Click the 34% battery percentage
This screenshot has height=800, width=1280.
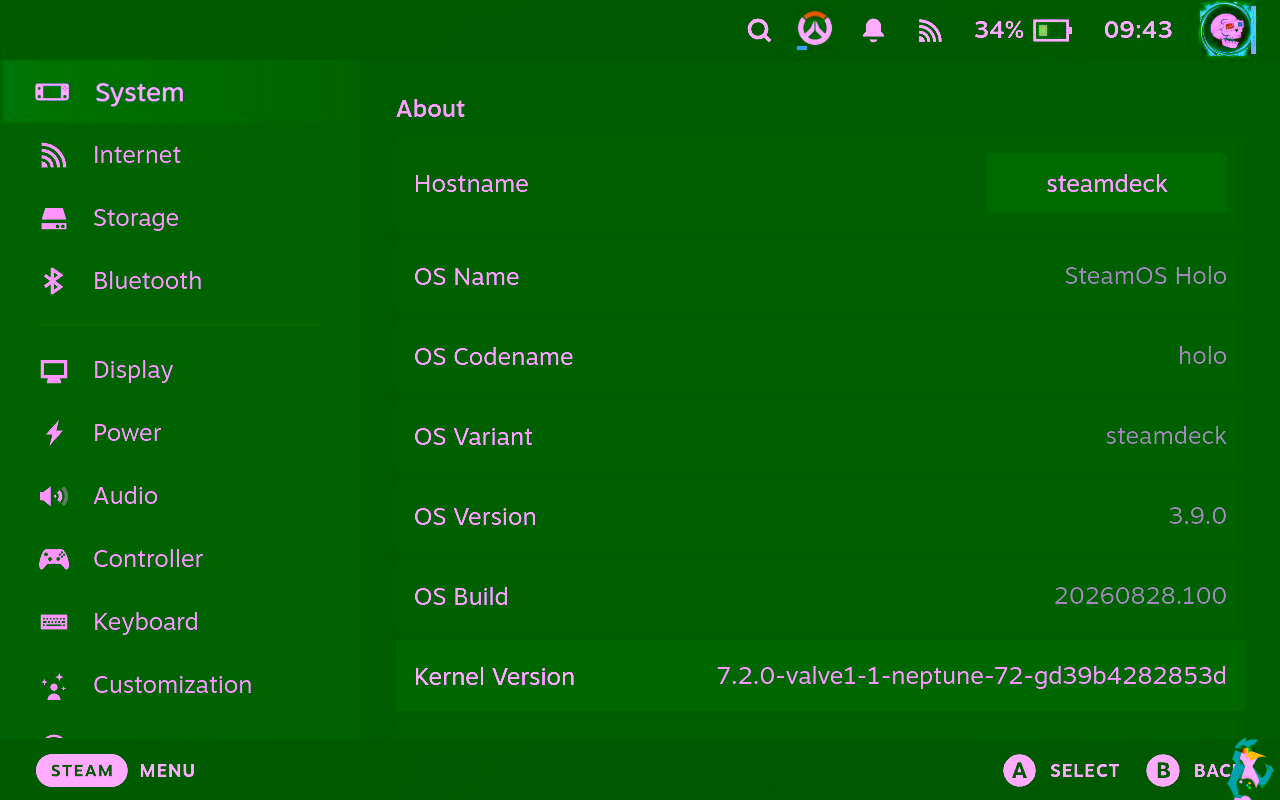pyautogui.click(x=998, y=30)
